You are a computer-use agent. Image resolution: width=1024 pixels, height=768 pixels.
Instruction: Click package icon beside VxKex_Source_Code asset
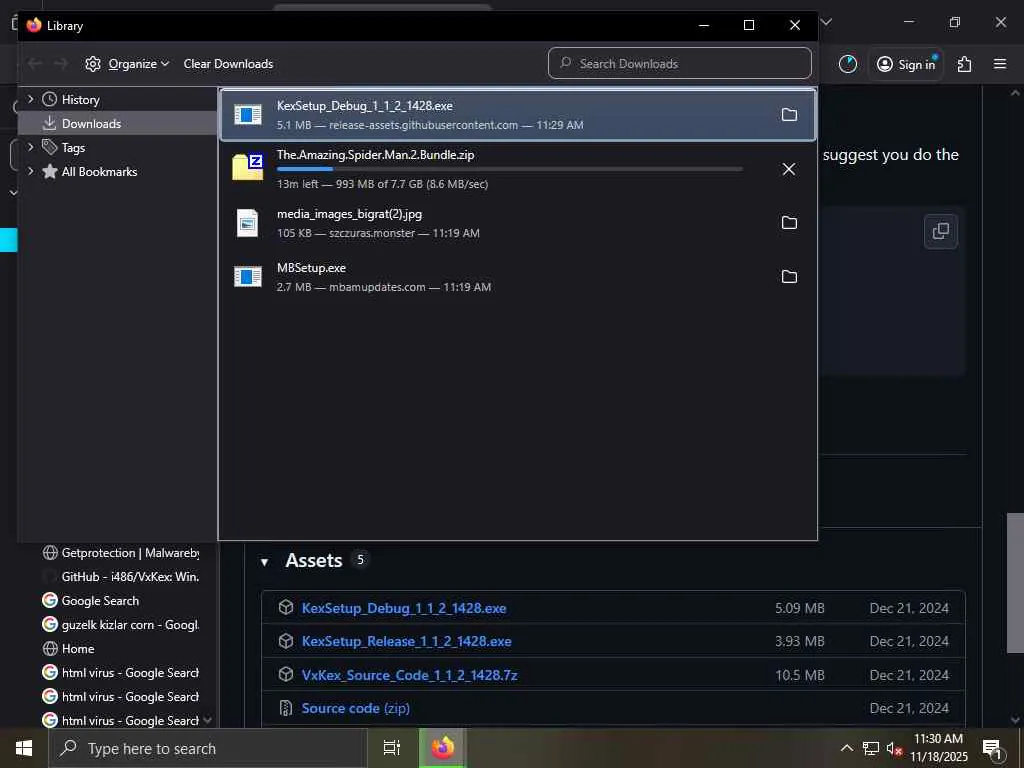(x=285, y=674)
